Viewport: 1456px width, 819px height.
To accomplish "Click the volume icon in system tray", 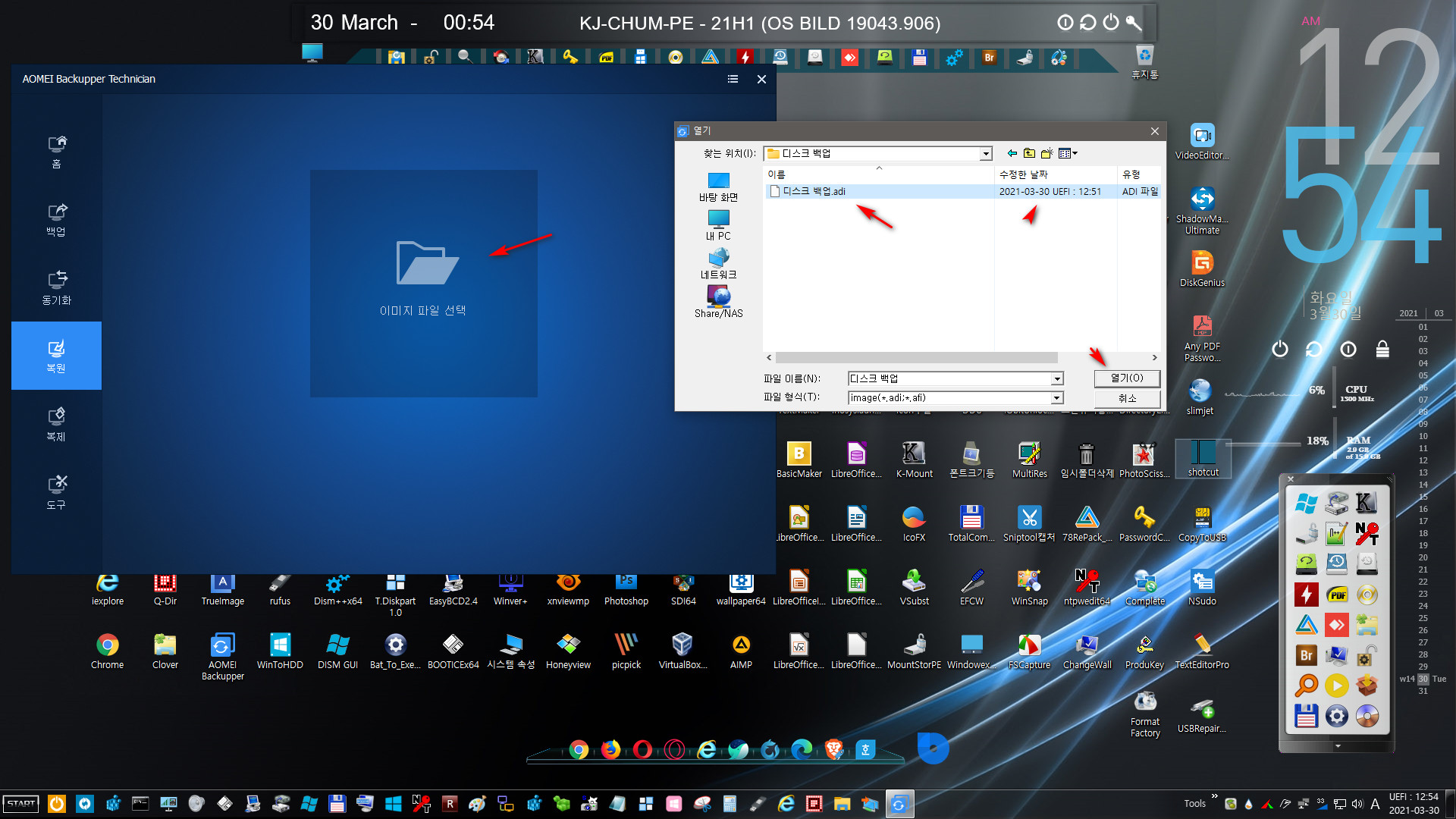I will (x=1357, y=804).
